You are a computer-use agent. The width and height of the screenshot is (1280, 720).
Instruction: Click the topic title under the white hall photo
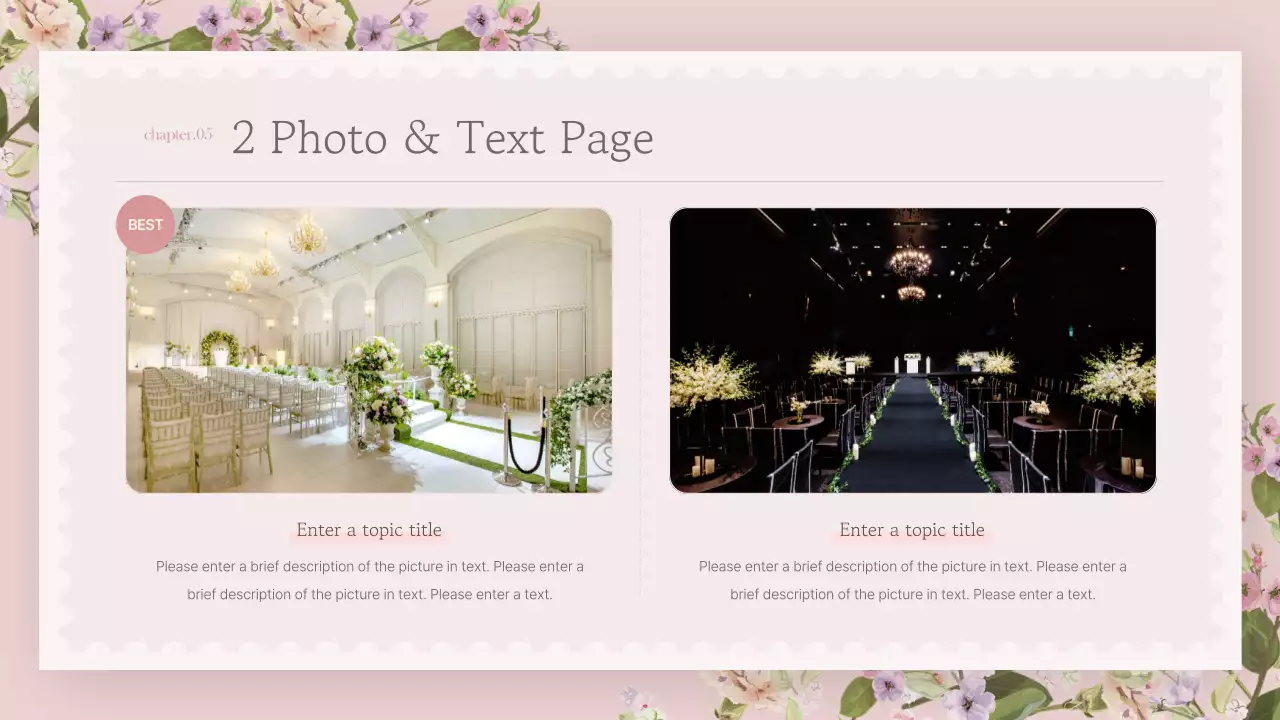click(x=369, y=530)
